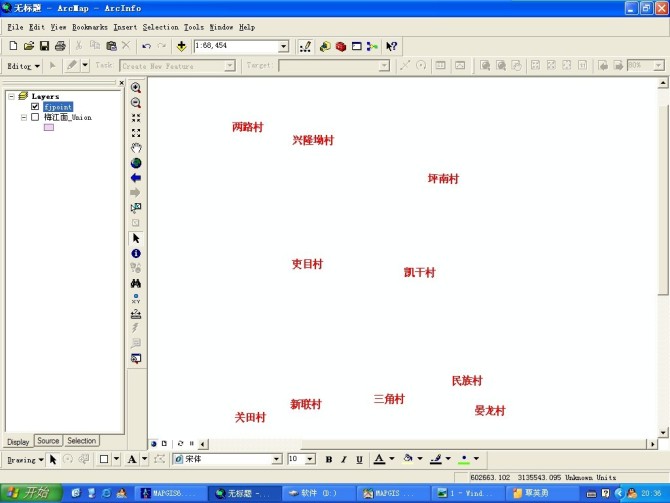Click the Add Data button
This screenshot has height=503, width=670.
[x=181, y=46]
